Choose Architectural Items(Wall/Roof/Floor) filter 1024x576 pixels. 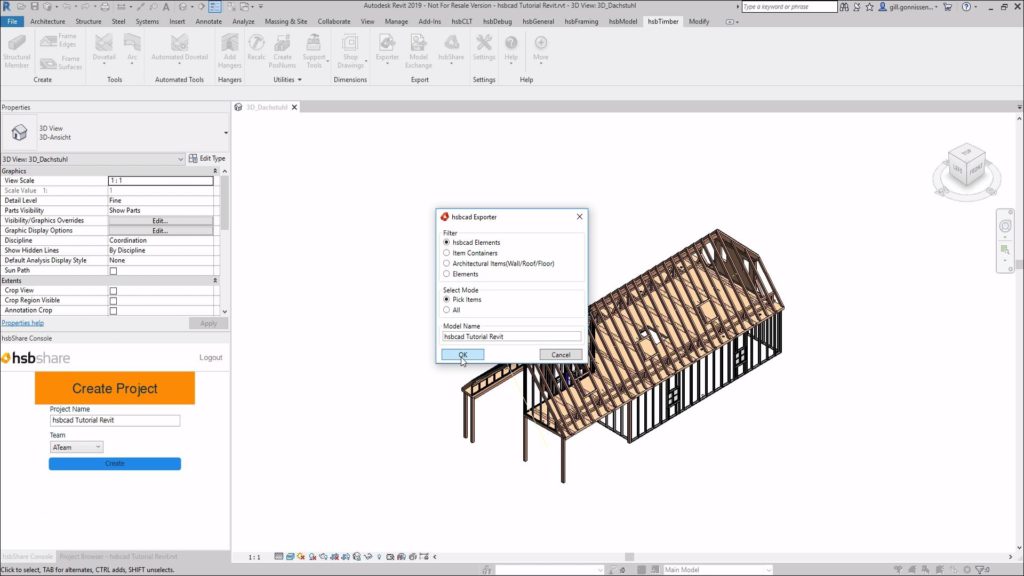447,263
